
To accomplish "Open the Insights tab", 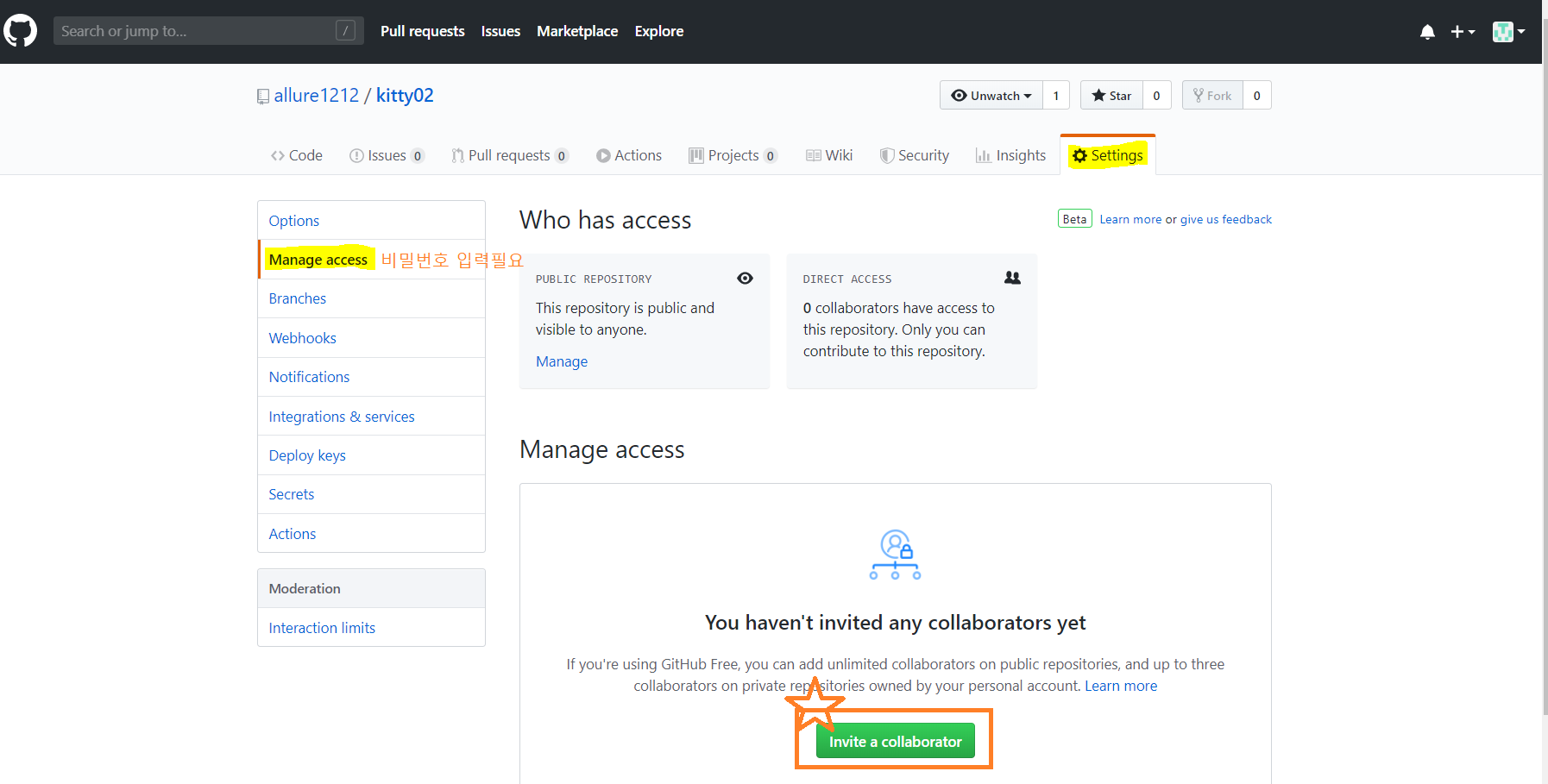I will pyautogui.click(x=1010, y=155).
